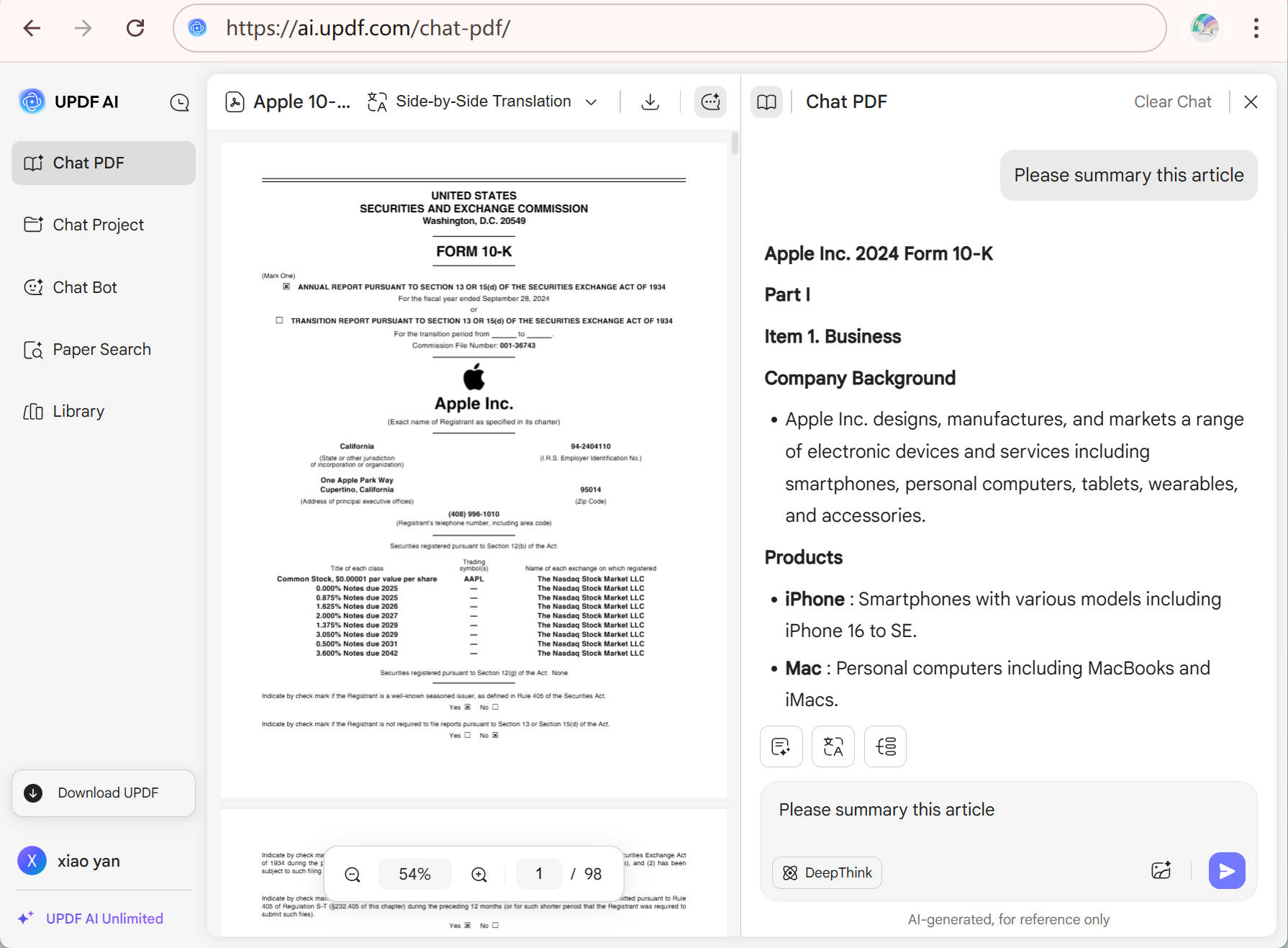Click Download UPDF button
The image size is (1288, 948).
coord(104,793)
